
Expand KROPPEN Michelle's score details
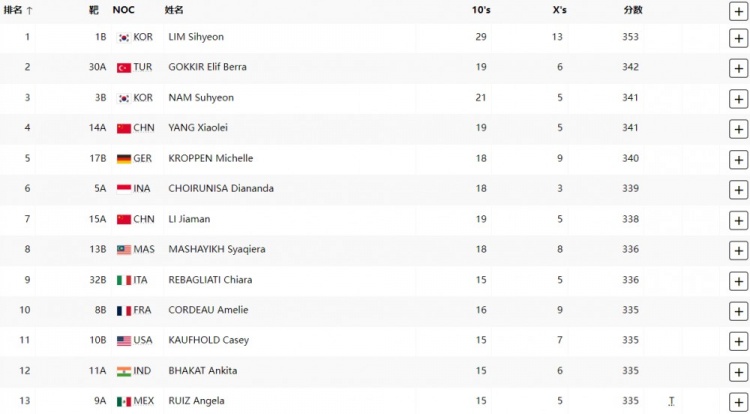point(739,160)
